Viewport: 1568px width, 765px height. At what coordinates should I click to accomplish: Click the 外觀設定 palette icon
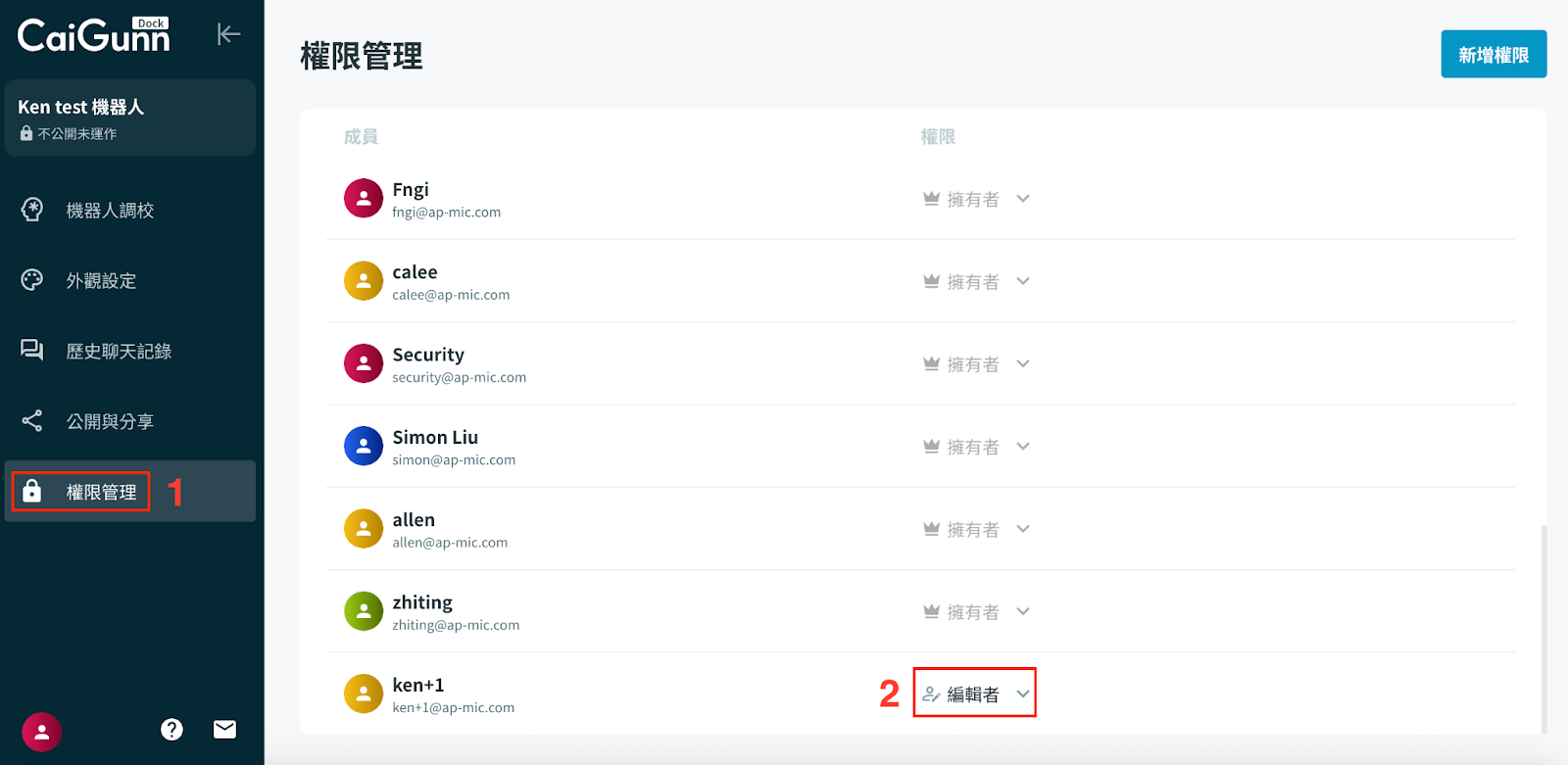pyautogui.click(x=32, y=280)
